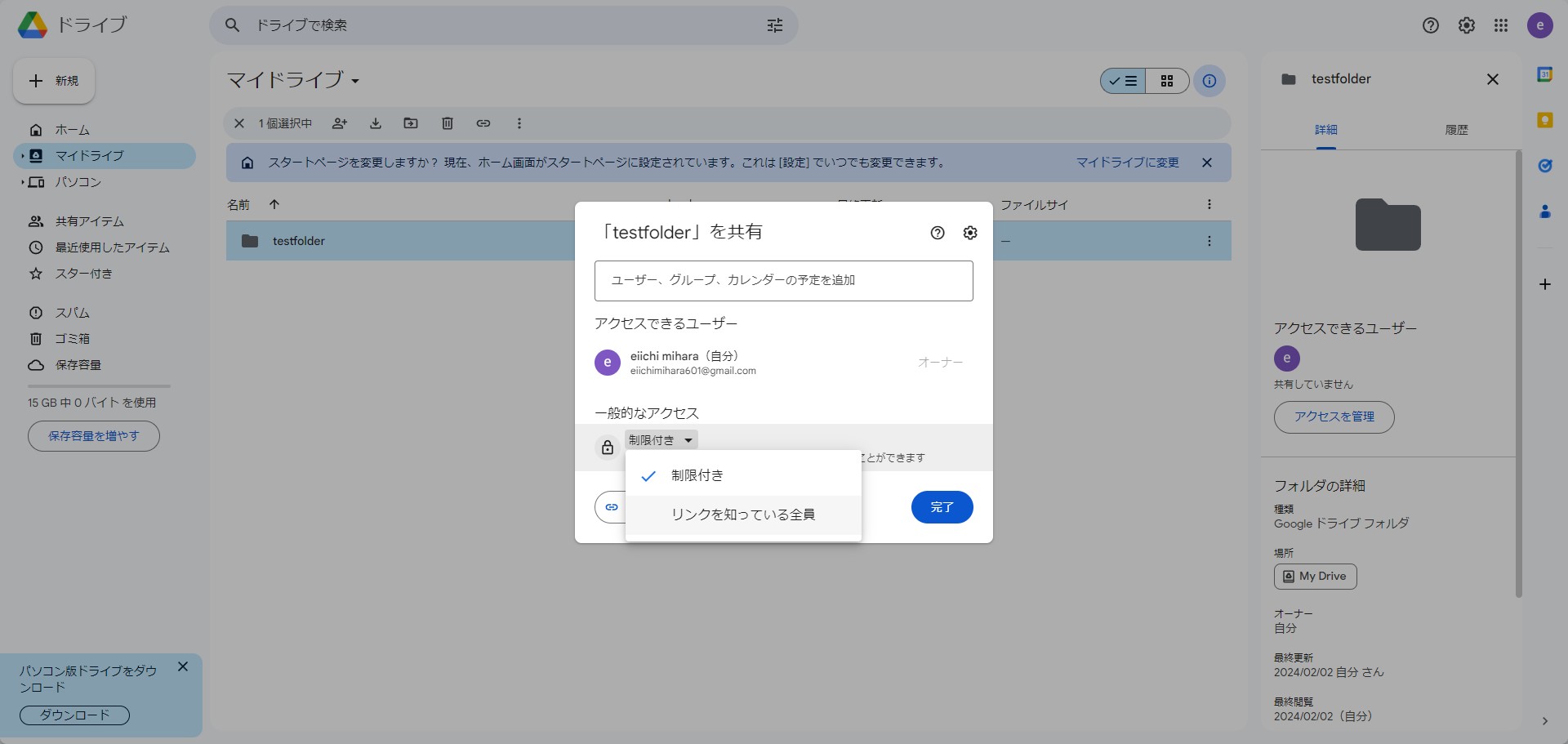Screen dimensions: 1568x744
Task: Click the ダウンロード button in promo
Action: (74, 715)
